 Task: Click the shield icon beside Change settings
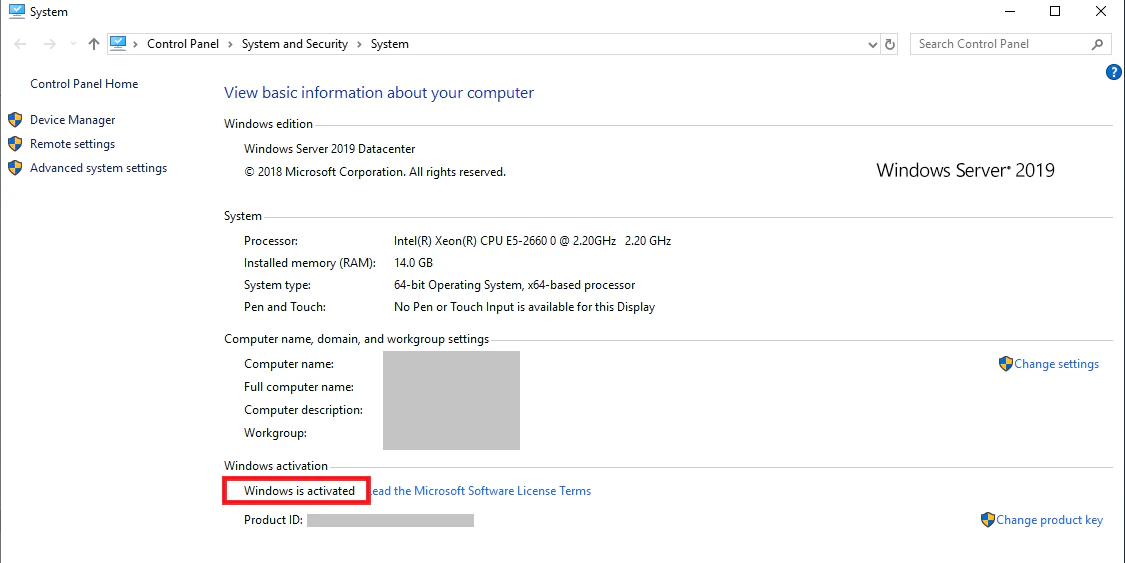click(x=1005, y=364)
